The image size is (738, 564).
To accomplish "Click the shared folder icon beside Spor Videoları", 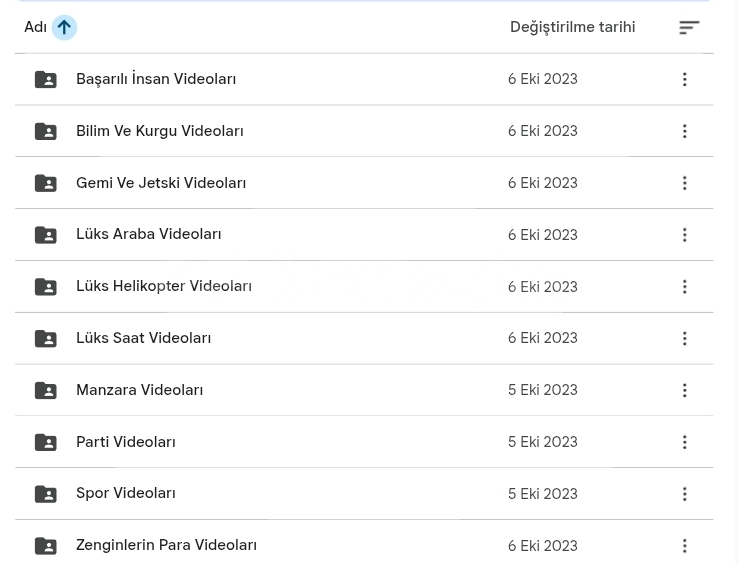I will coord(45,494).
